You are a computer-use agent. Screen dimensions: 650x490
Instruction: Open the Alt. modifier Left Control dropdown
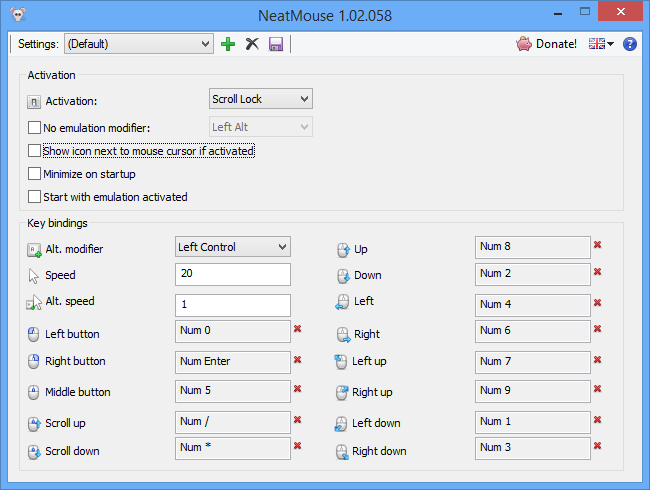[x=233, y=247]
